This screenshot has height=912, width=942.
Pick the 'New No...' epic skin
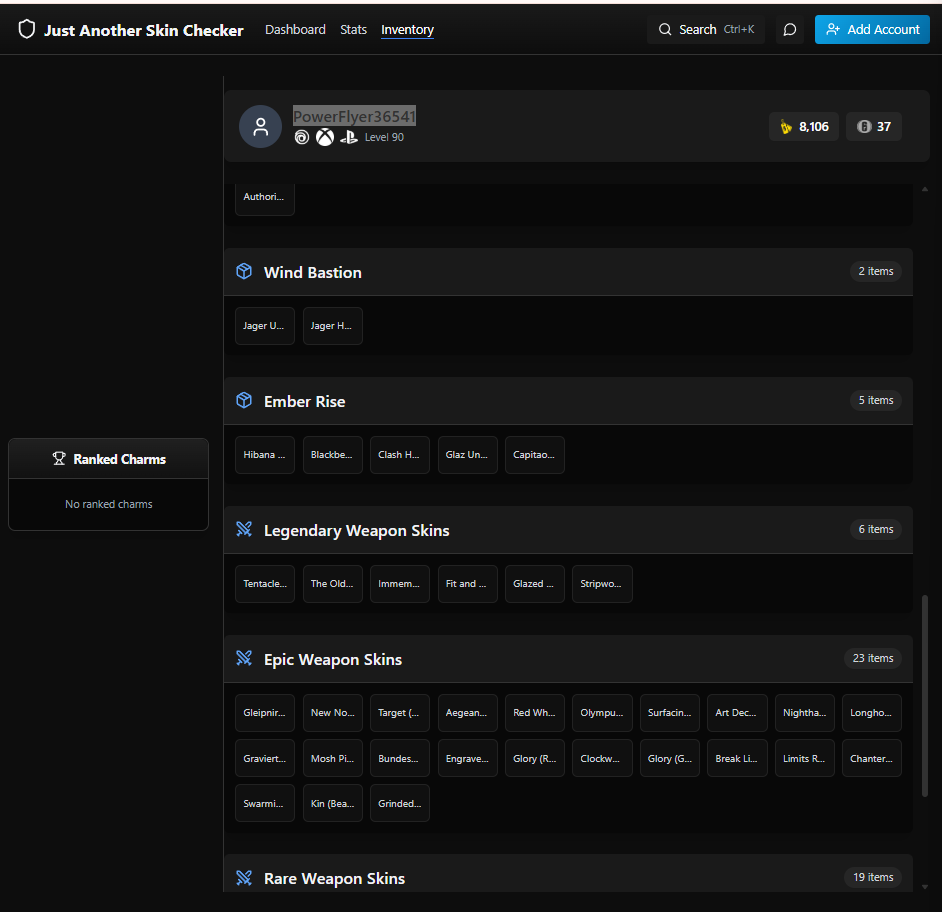[x=333, y=713]
